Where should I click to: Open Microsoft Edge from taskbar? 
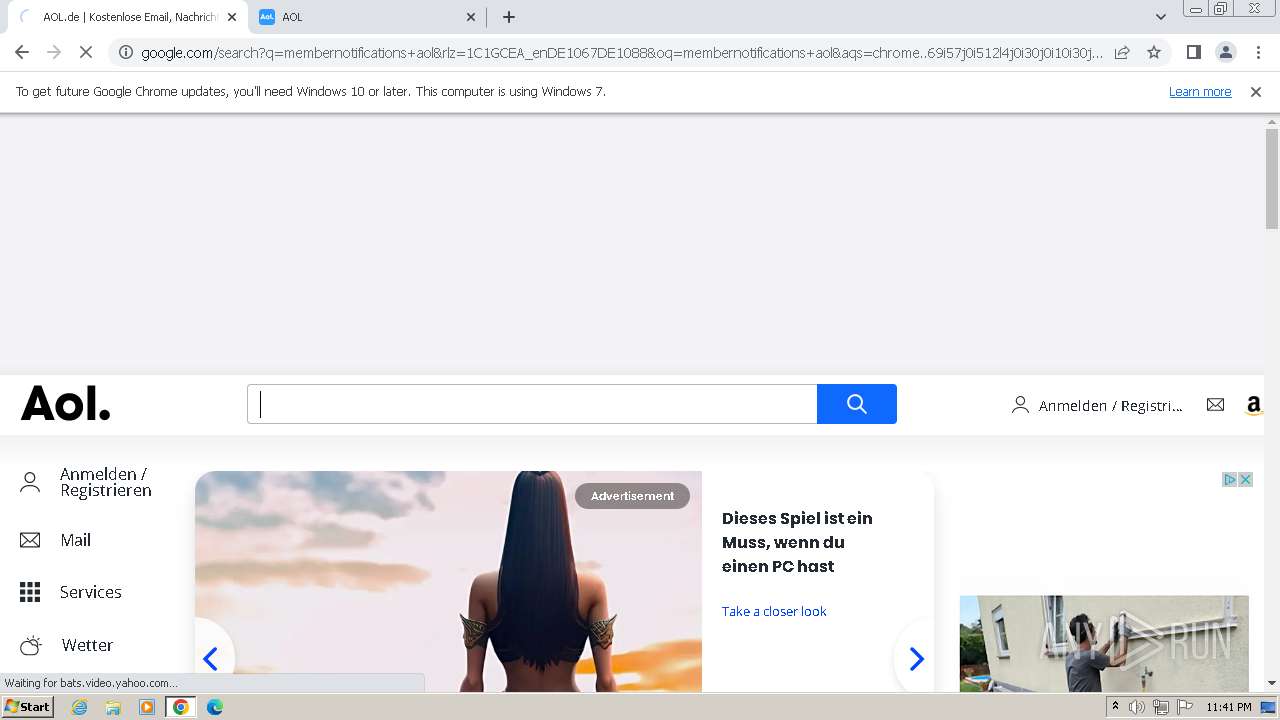click(x=214, y=707)
